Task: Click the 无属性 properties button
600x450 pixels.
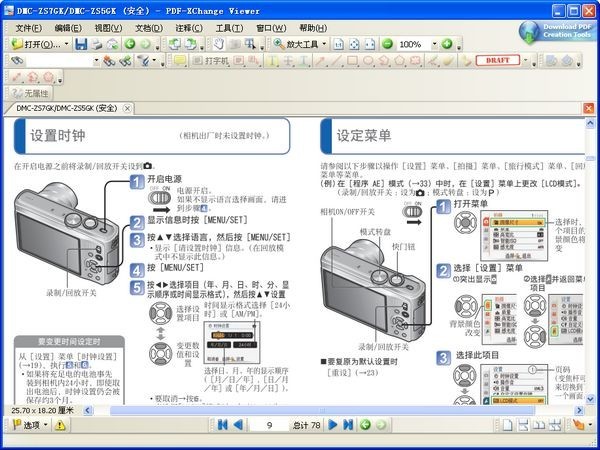Action: [x=30, y=93]
